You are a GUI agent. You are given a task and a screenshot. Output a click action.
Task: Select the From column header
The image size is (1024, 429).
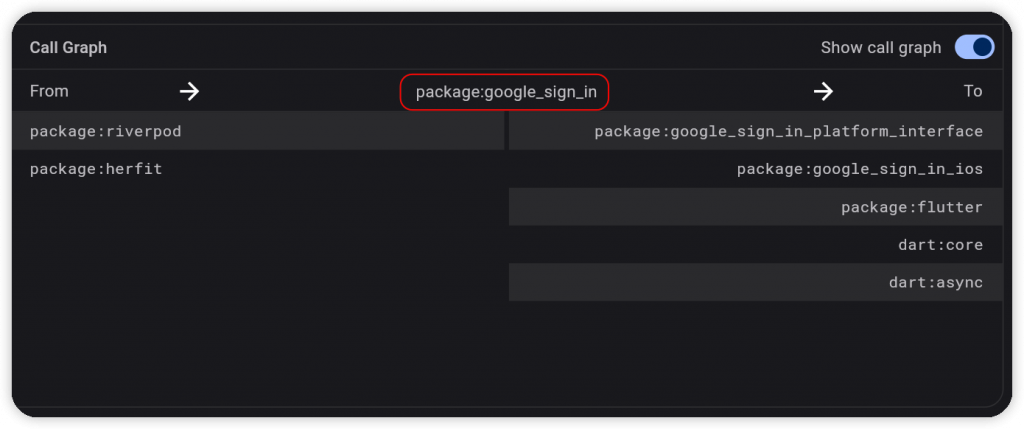coord(49,91)
